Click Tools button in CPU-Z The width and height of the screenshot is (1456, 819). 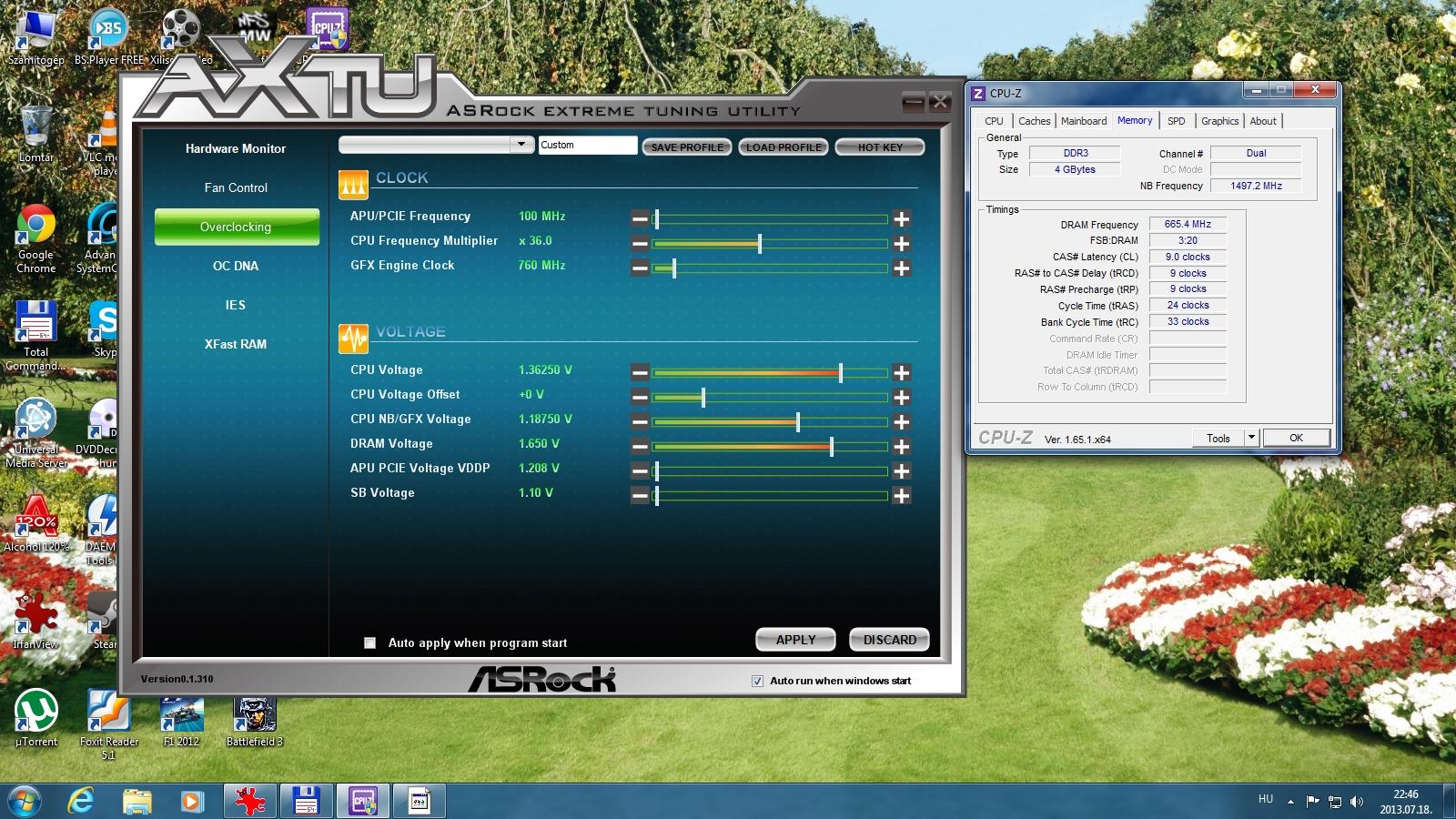[1218, 438]
